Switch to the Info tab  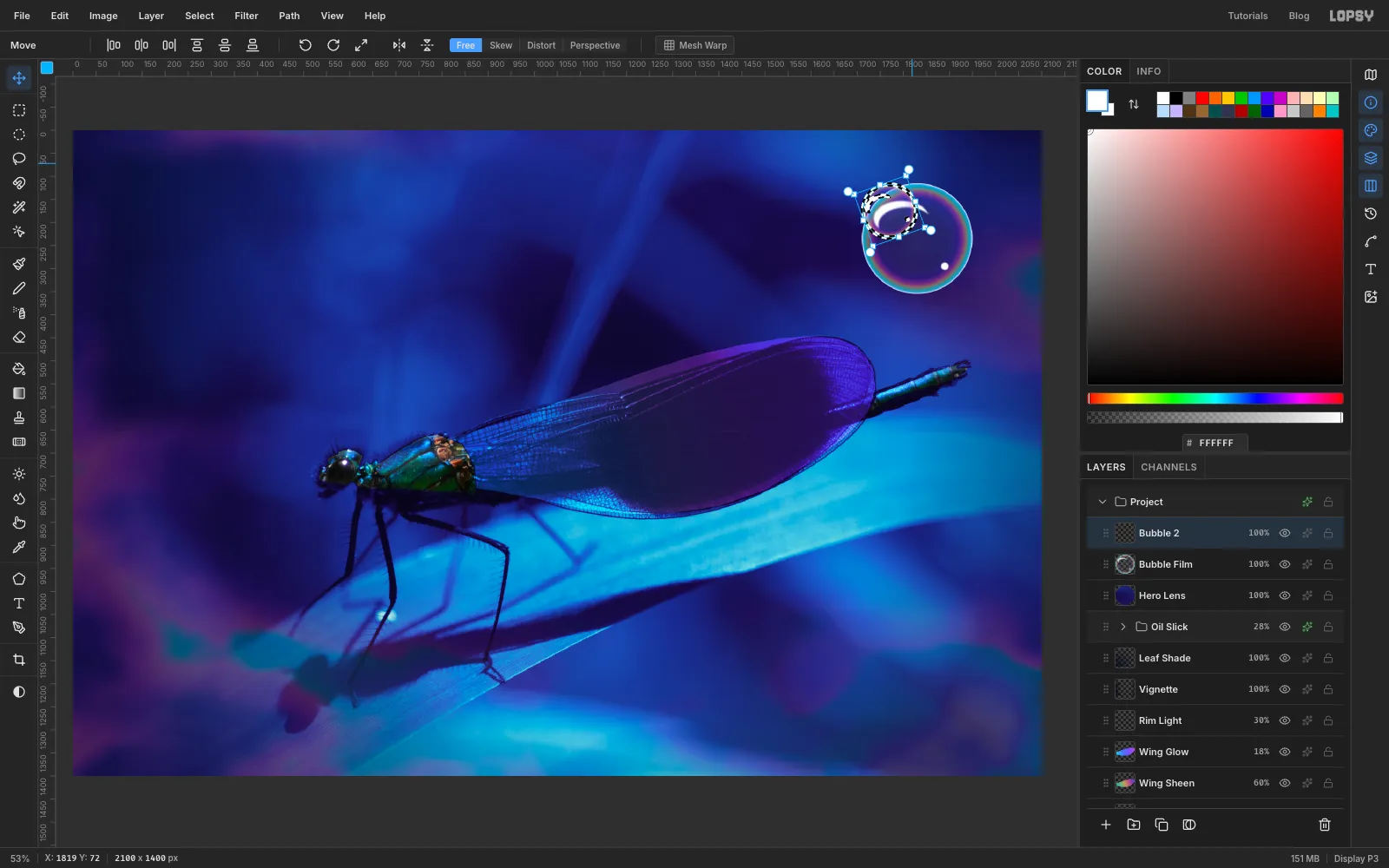(1149, 71)
